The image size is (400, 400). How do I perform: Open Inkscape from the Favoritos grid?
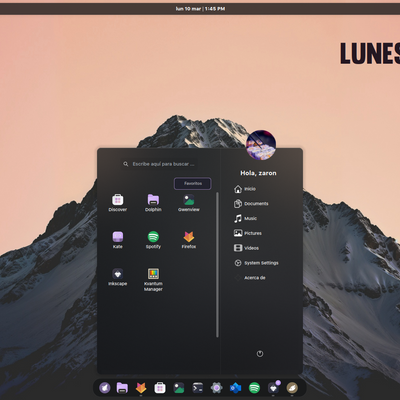(x=117, y=277)
